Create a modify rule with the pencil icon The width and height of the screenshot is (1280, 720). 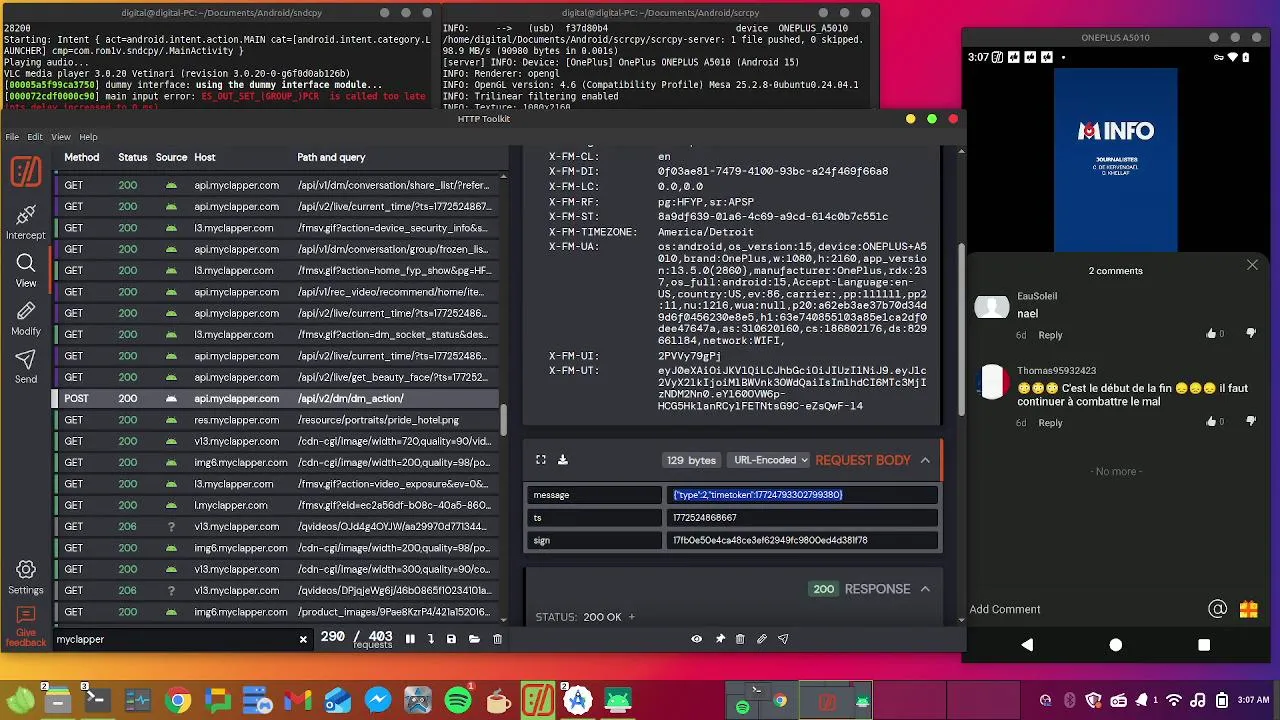(x=762, y=639)
